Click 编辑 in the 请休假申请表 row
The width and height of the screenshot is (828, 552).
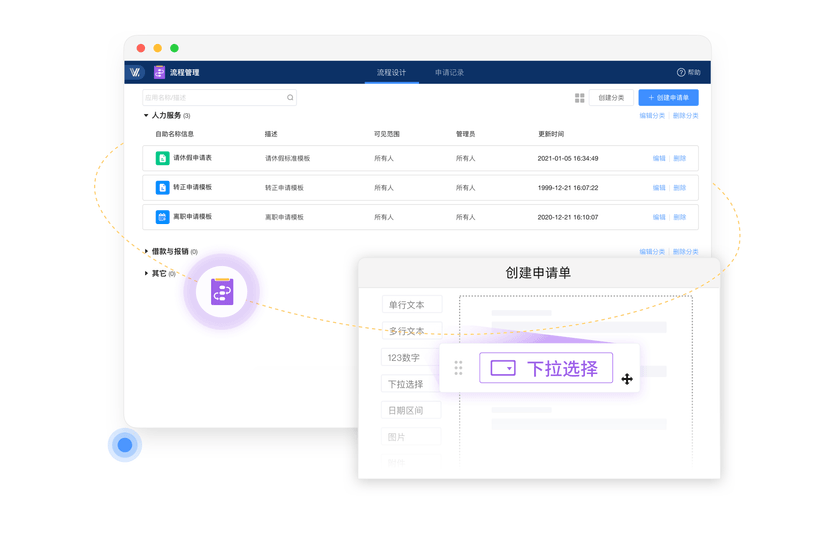659,158
